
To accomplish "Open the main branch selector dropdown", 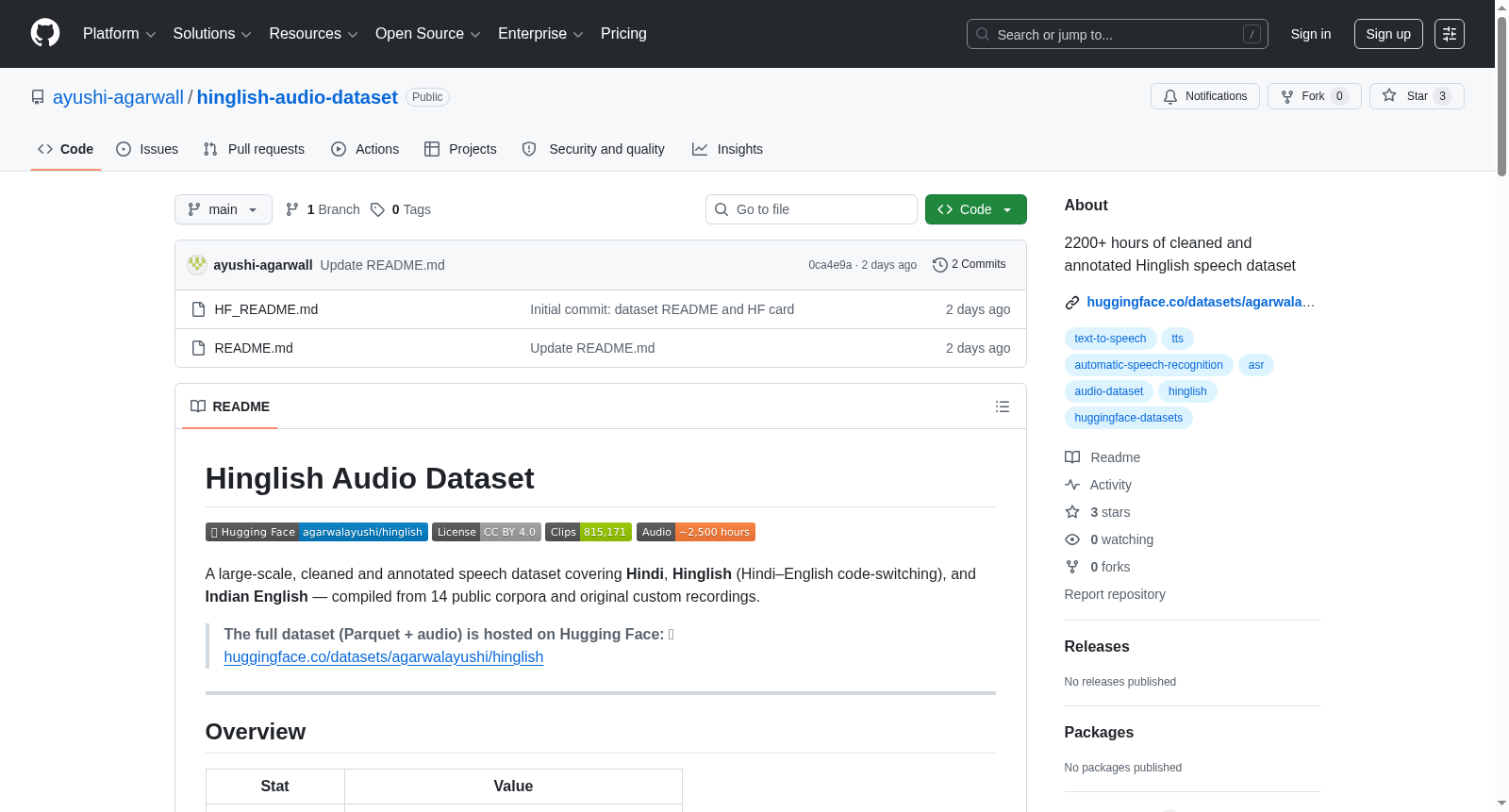I will point(224,209).
